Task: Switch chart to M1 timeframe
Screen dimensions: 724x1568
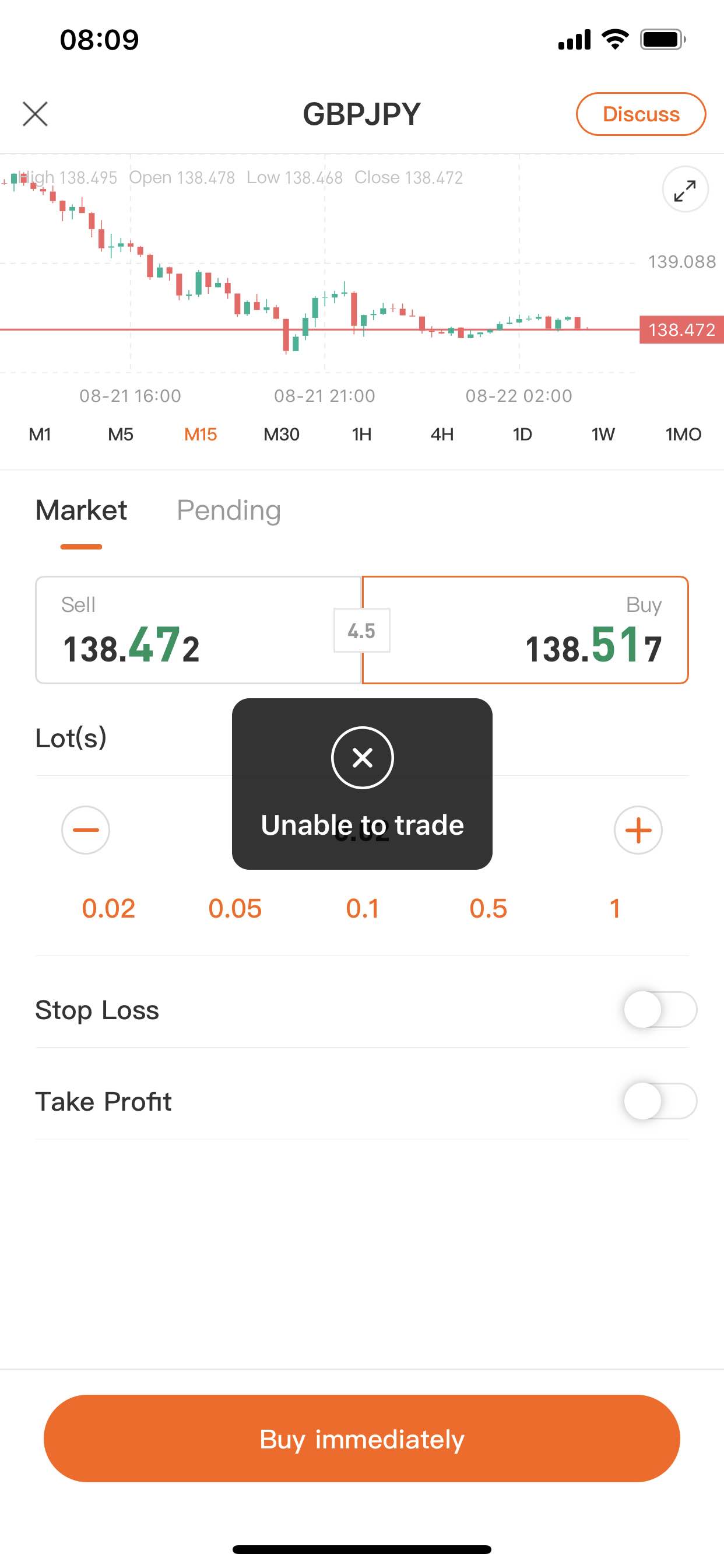Action: click(x=40, y=434)
